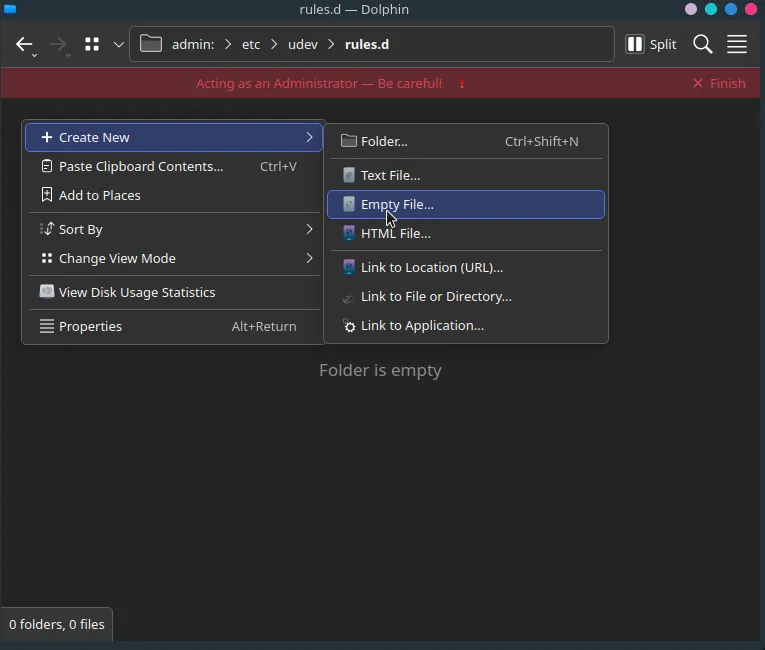This screenshot has height=650, width=765.
Task: Click rules.d in the breadcrumb
Action: pos(367,44)
